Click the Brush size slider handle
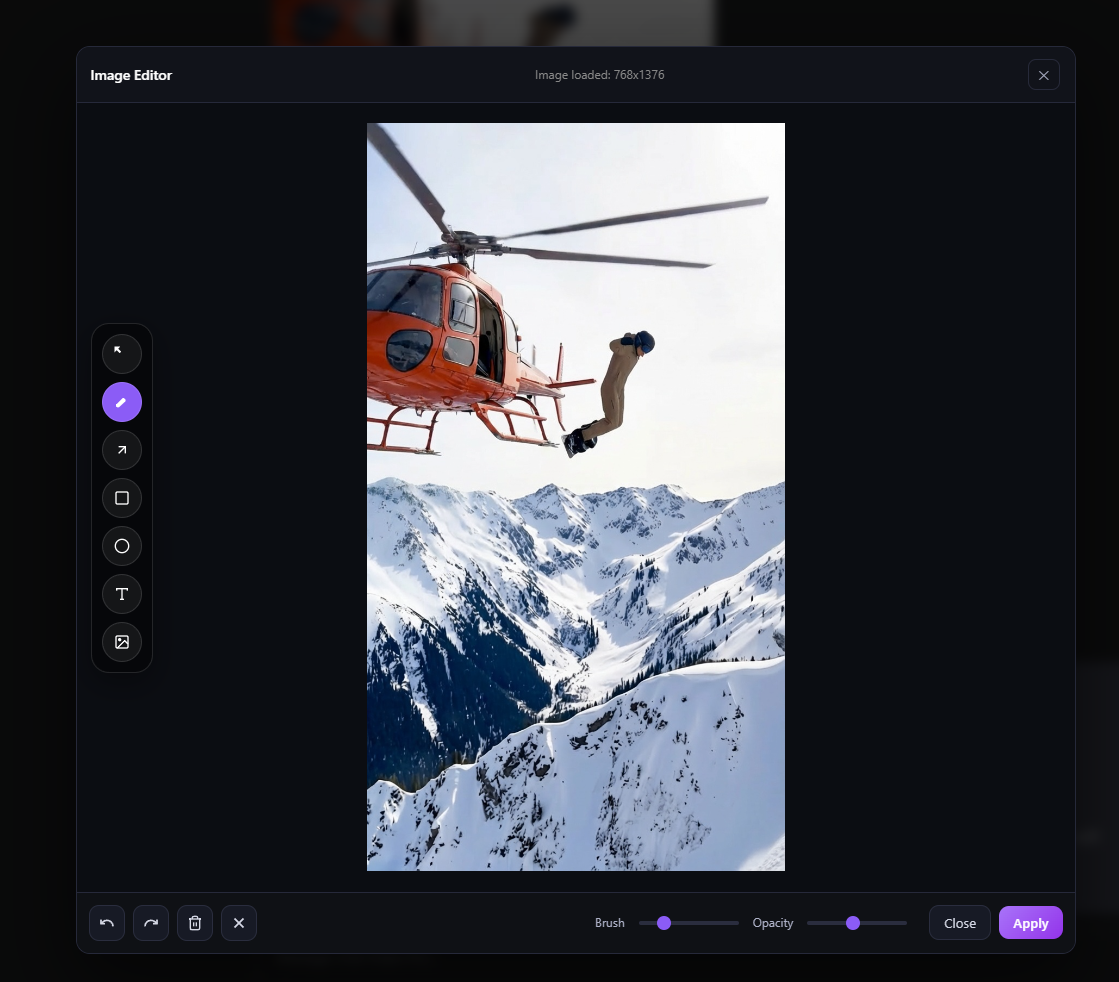This screenshot has height=982, width=1119. 664,923
